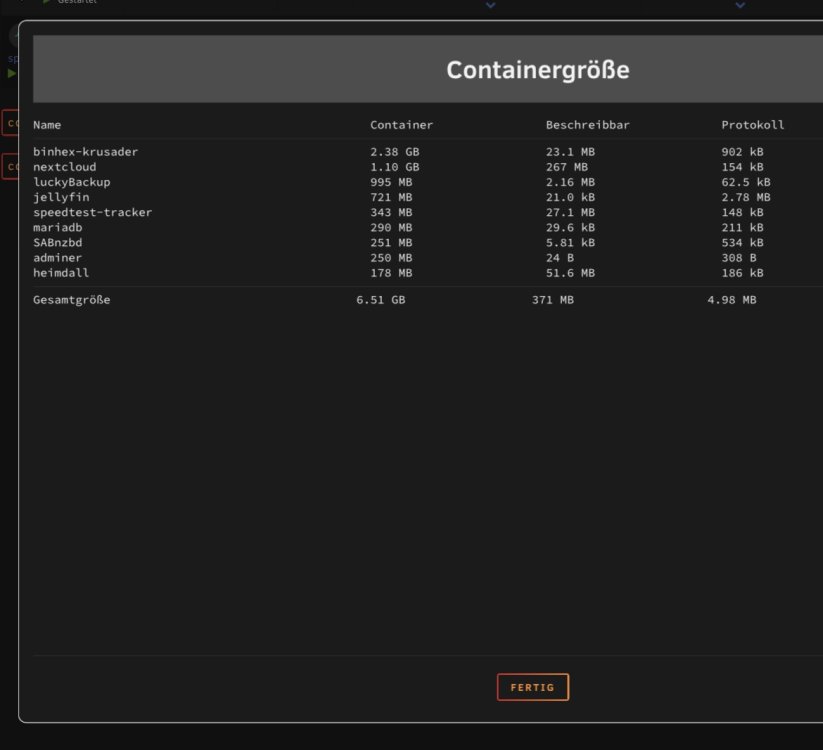Select the jellyfin row name
Image resolution: width=823 pixels, height=750 pixels.
(x=61, y=197)
